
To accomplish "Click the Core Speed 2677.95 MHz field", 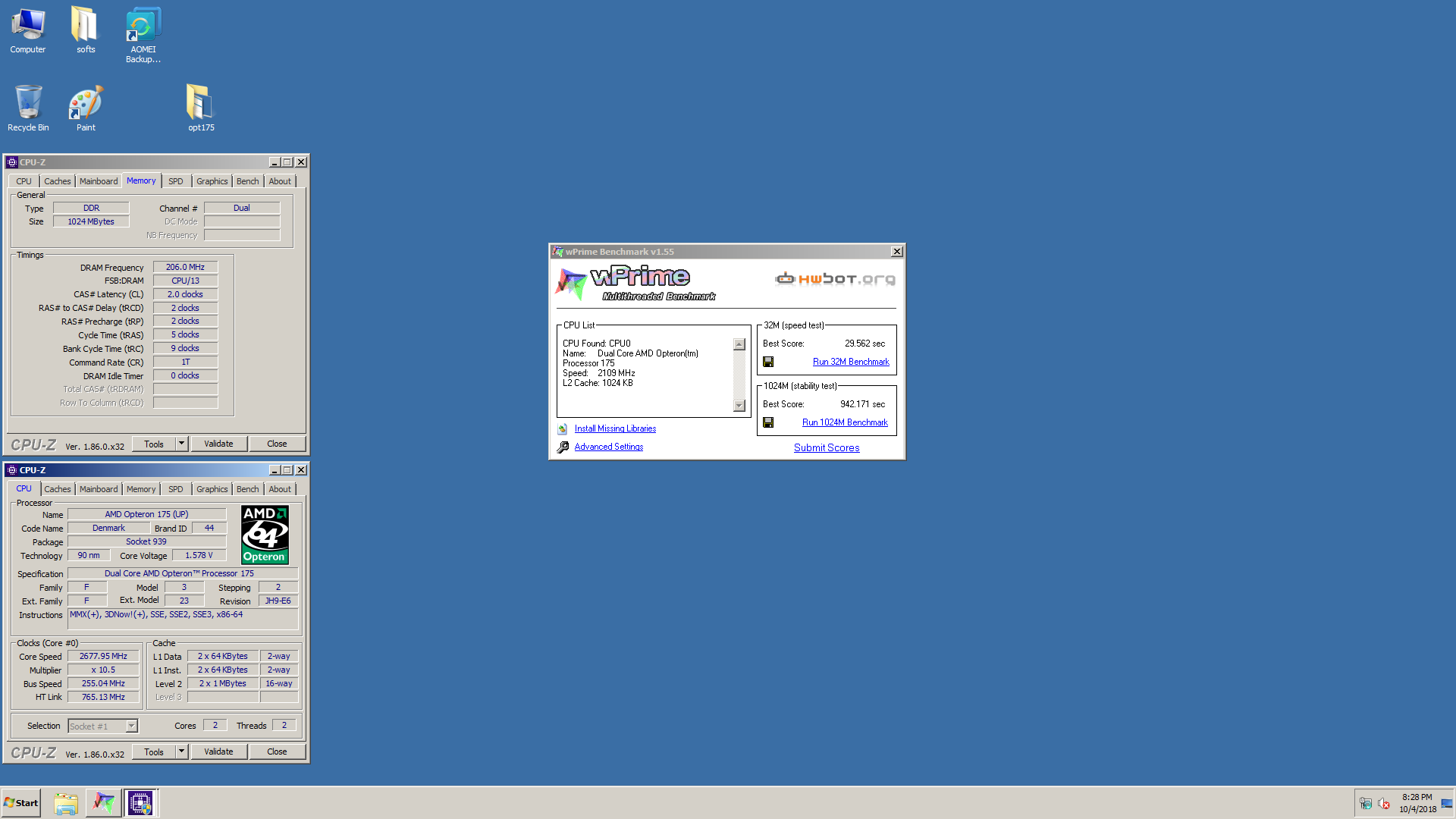I will (103, 656).
